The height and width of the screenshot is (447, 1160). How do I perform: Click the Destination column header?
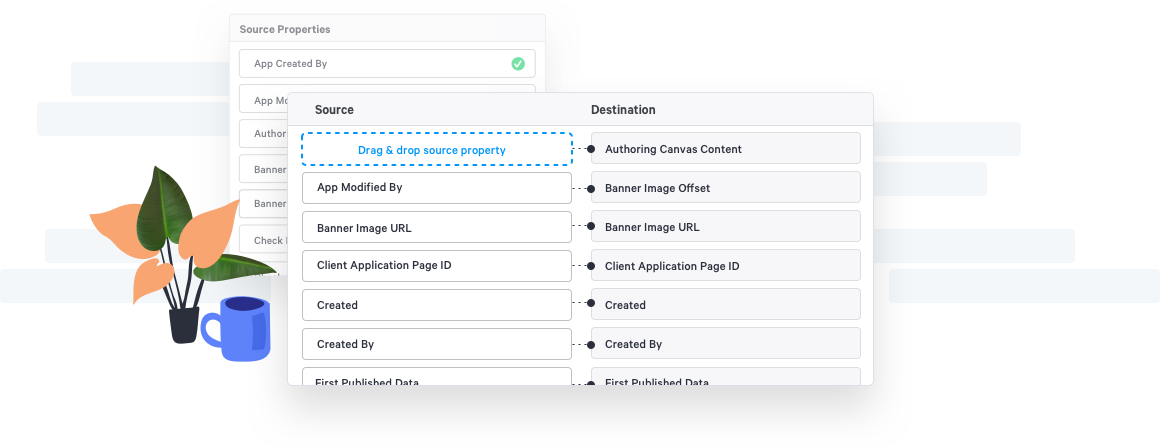click(x=623, y=110)
